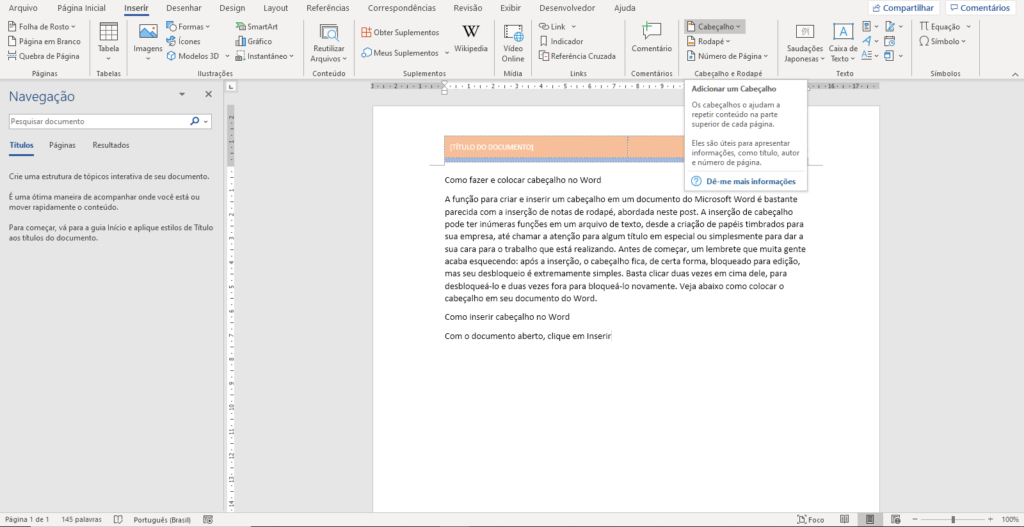The height and width of the screenshot is (527, 1024).
Task: Open the Instantâneo screenshot tool
Action: (265, 56)
